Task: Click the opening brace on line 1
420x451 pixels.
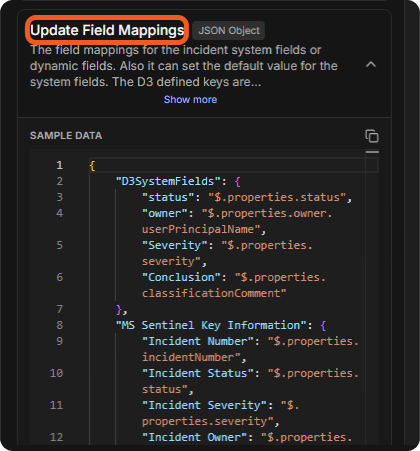Action: point(92,165)
